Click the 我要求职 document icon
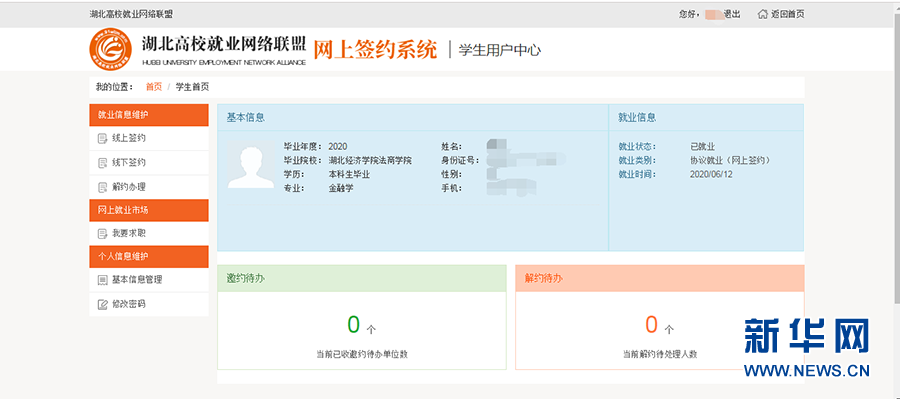This screenshot has width=900, height=399. click(x=103, y=234)
